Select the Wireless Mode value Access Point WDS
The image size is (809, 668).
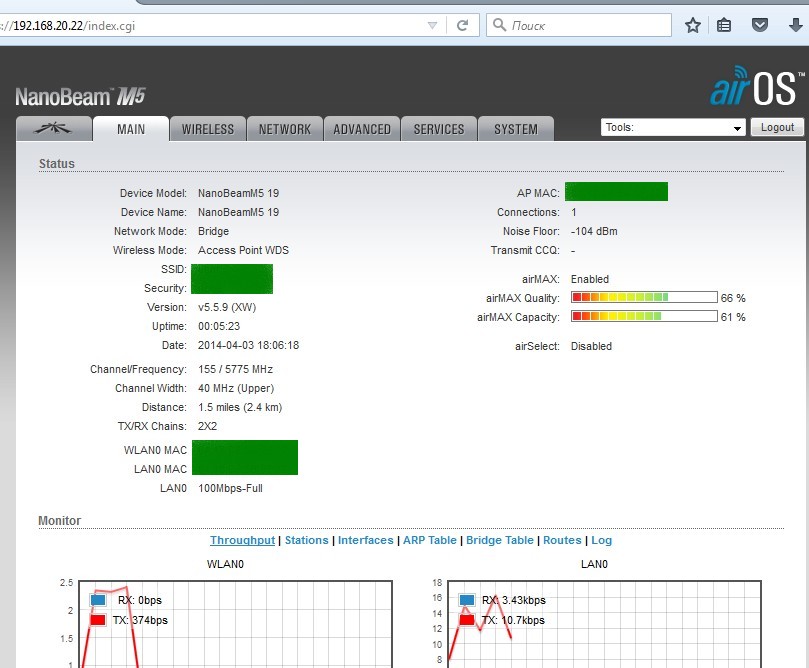click(x=244, y=250)
